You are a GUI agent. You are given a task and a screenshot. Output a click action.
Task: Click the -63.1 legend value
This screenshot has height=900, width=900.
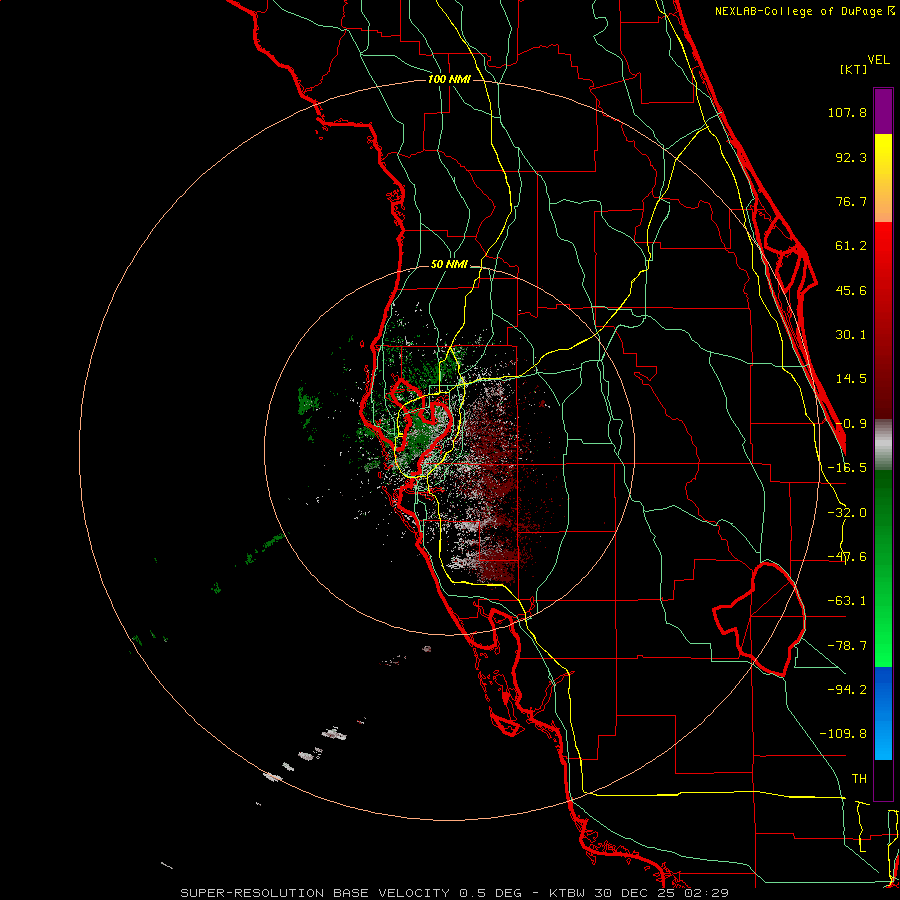(x=847, y=601)
